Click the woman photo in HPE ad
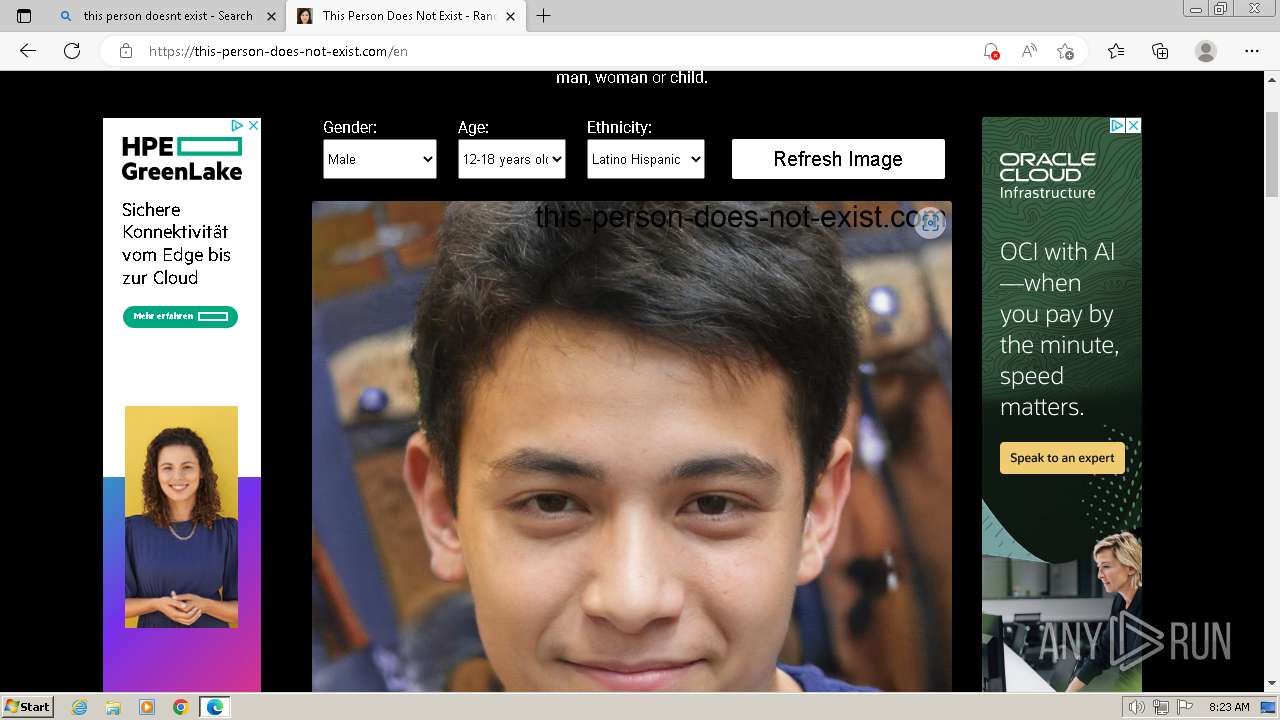1280x720 pixels. [181, 517]
